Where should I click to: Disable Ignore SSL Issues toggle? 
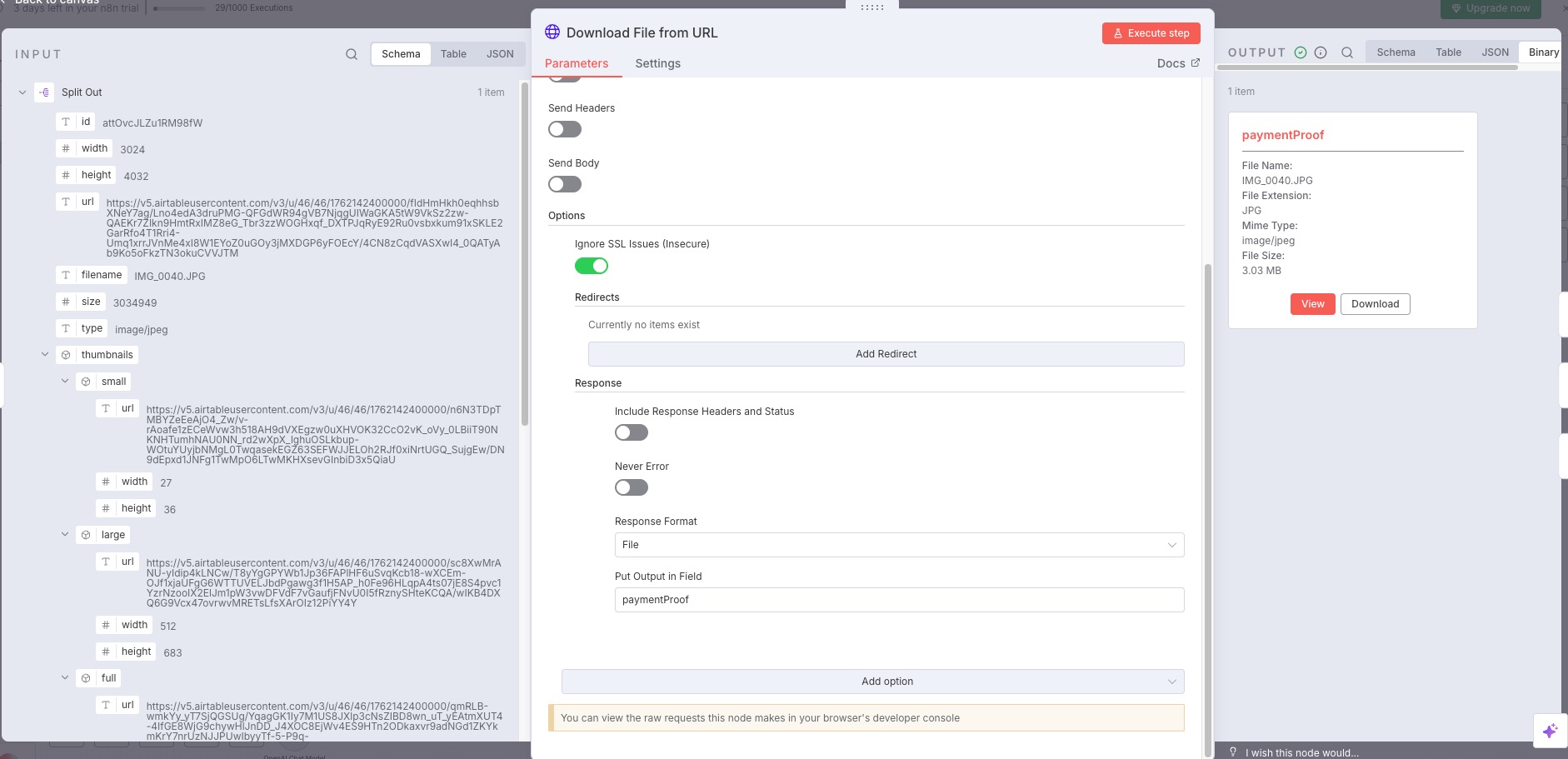[x=592, y=266]
